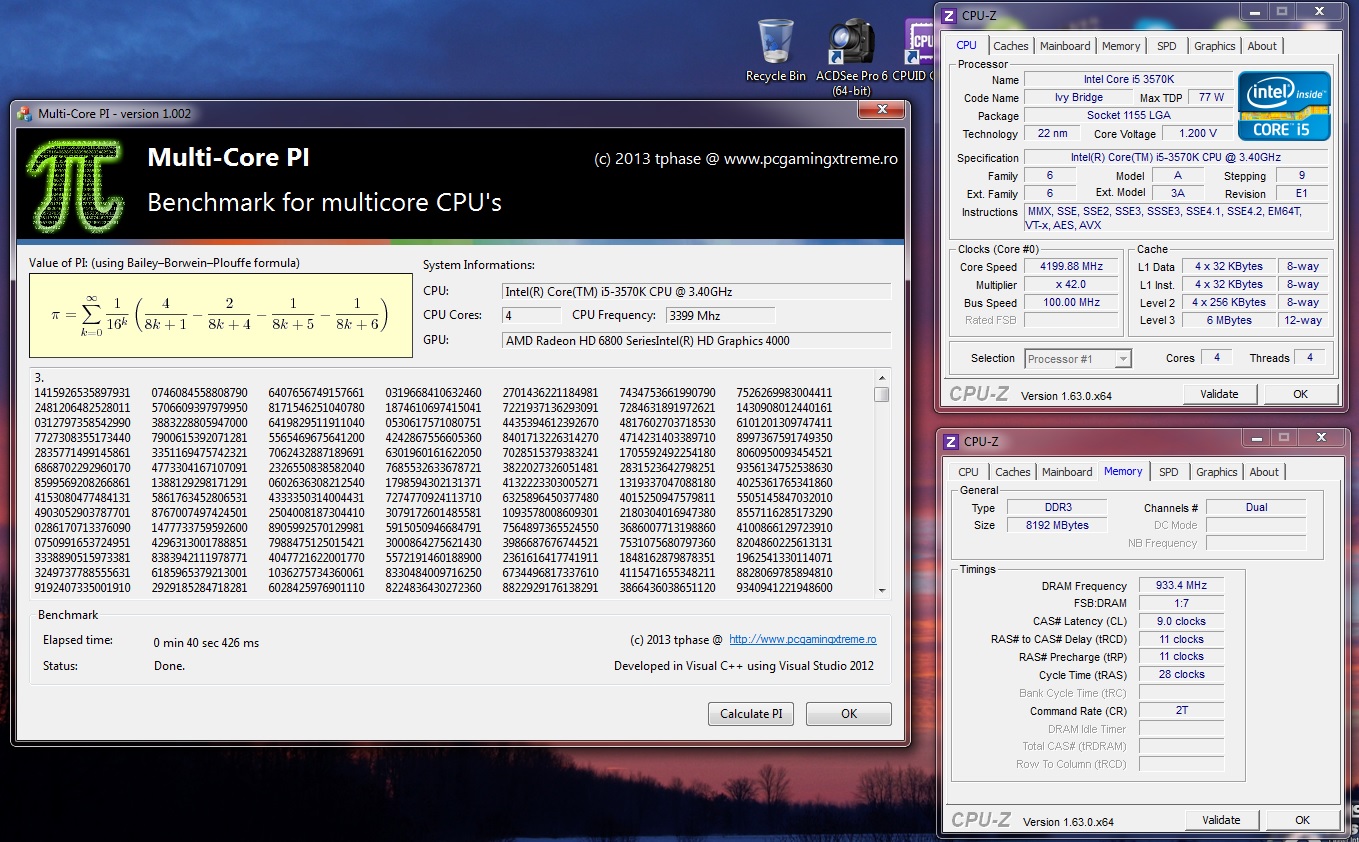Open Mainboard tab in the upper CPU-Z window
1359x842 pixels.
pos(1065,46)
